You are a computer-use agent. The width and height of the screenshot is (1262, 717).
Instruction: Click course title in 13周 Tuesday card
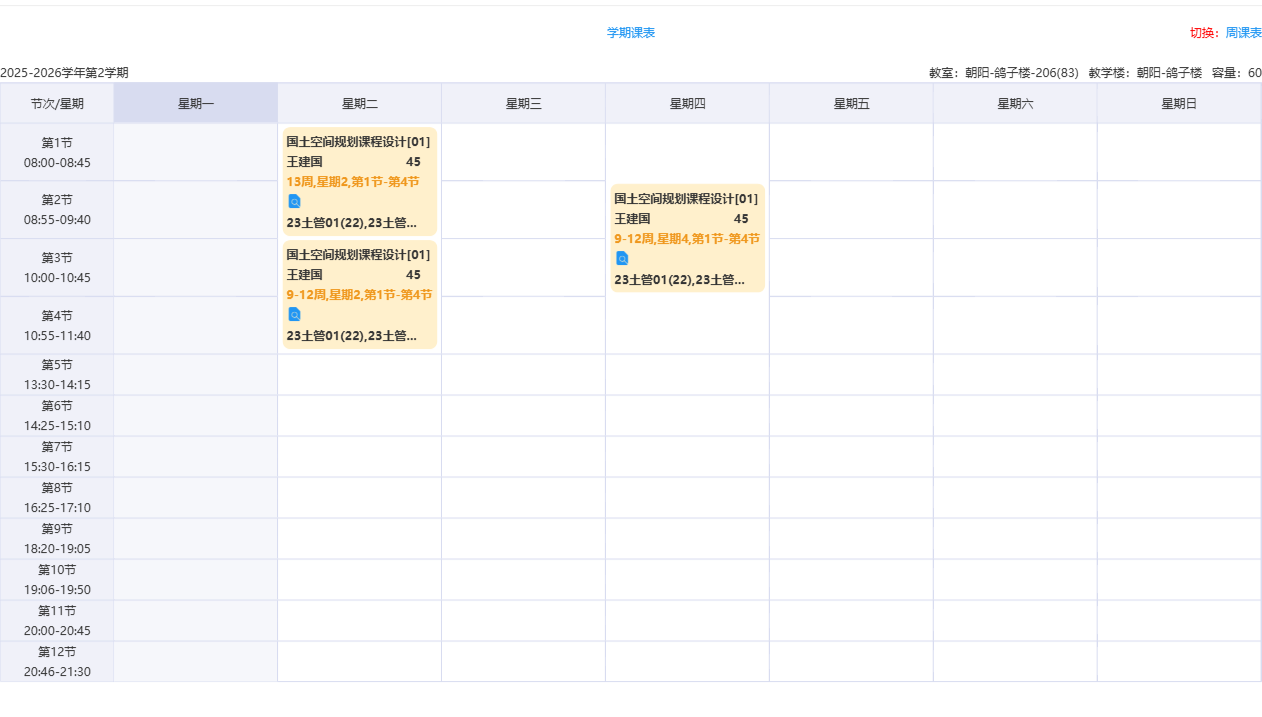[x=358, y=142]
